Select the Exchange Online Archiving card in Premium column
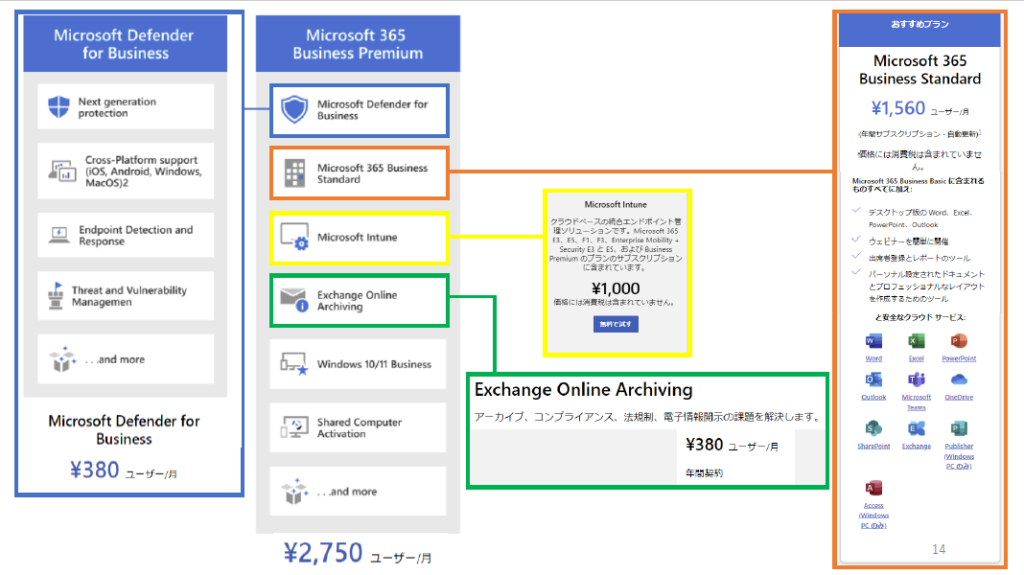 tap(359, 301)
